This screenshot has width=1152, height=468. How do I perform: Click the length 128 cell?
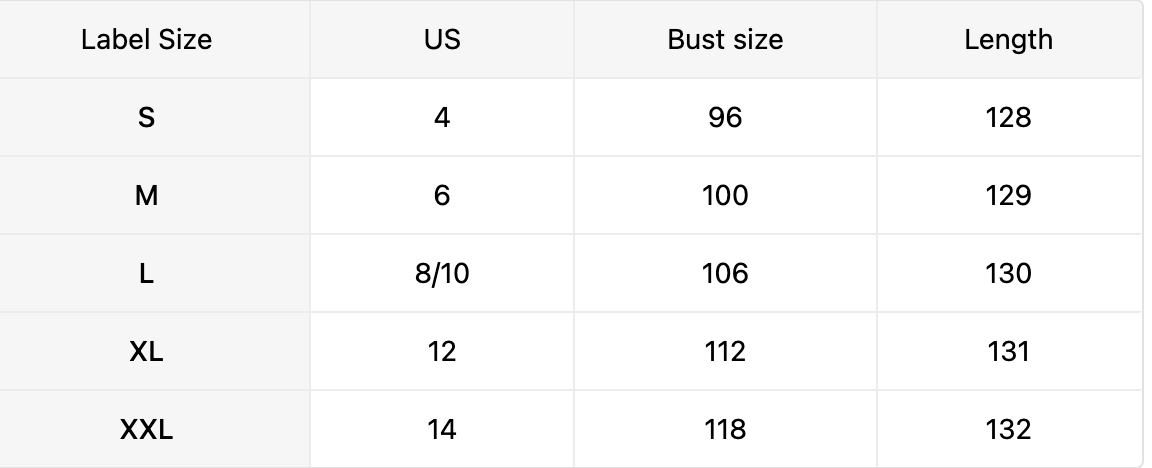tap(1008, 118)
